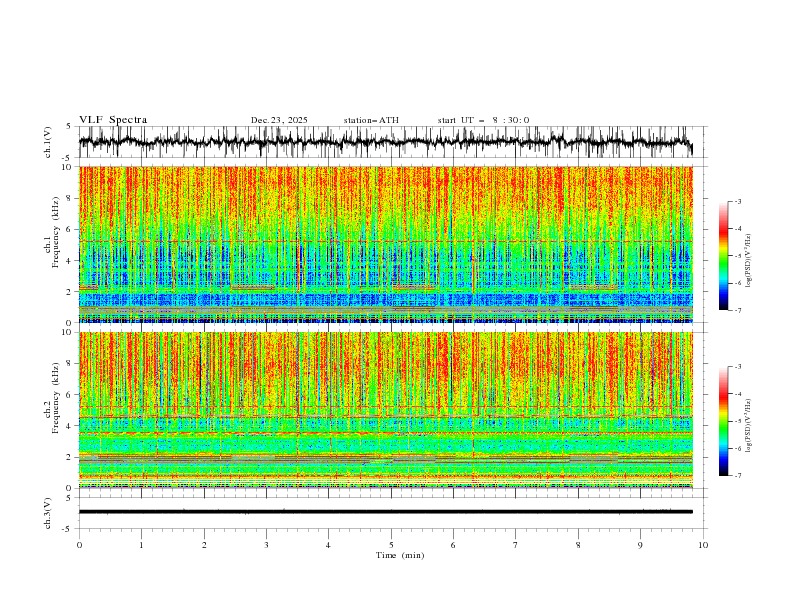Click time axis tick label "1"
Image resolution: width=792 pixels, height=612 pixels.
(x=141, y=545)
